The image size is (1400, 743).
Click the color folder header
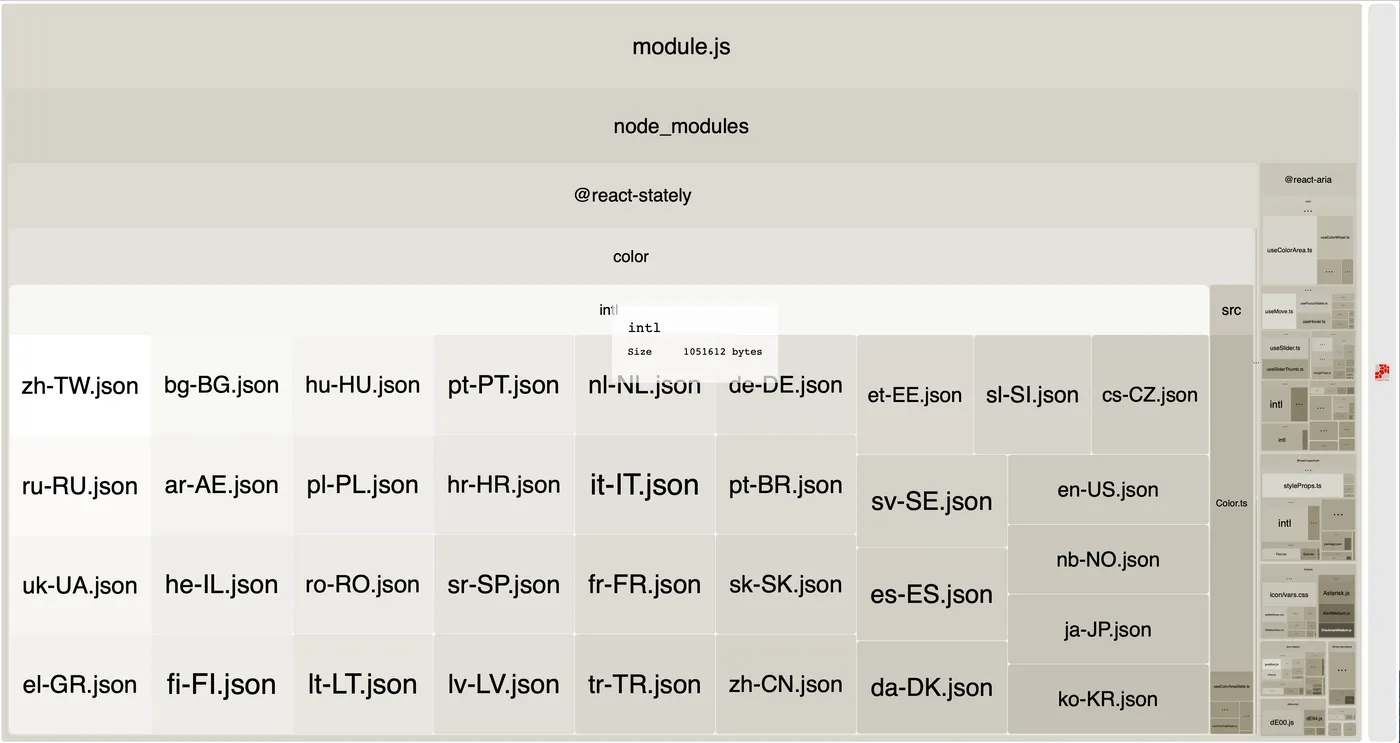click(631, 257)
